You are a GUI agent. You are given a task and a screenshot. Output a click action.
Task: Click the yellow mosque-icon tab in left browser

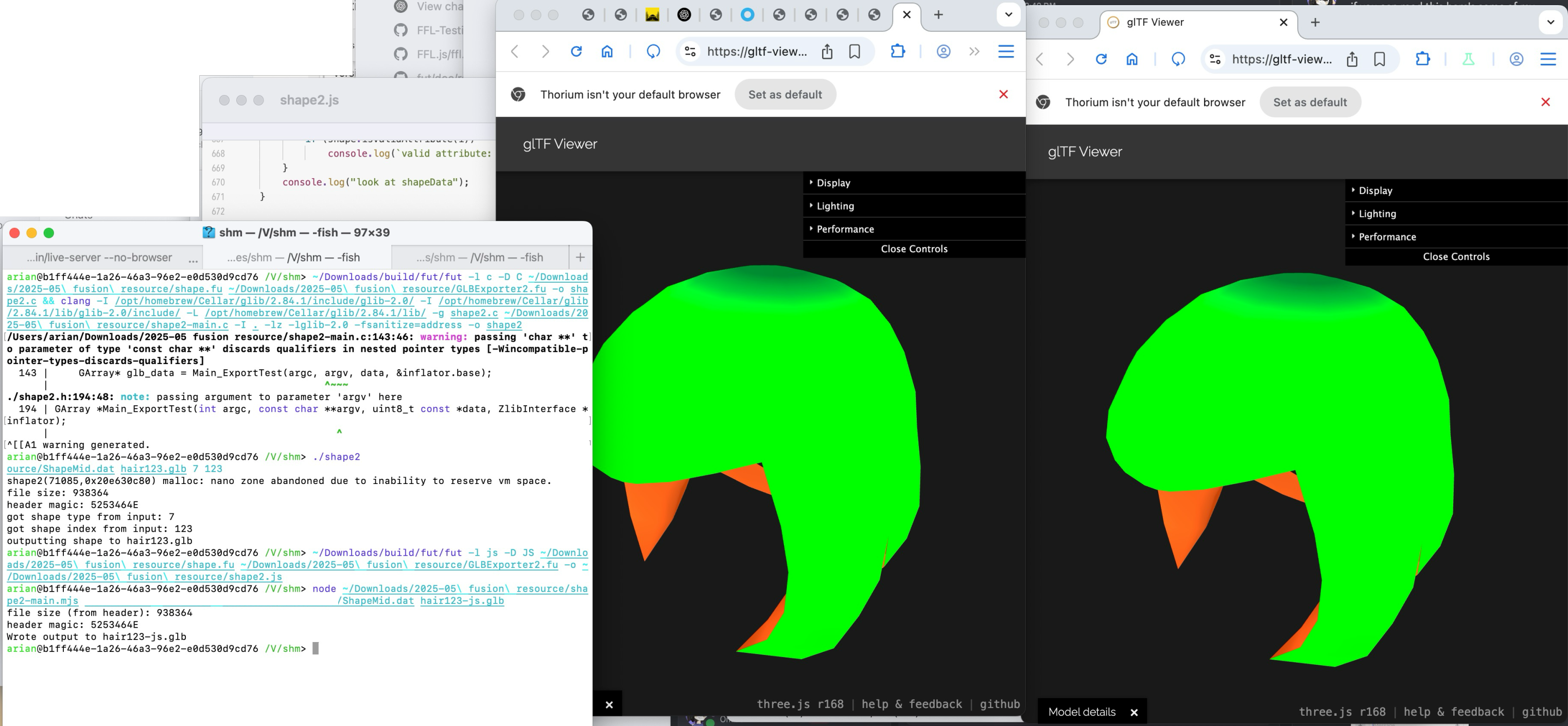652,14
